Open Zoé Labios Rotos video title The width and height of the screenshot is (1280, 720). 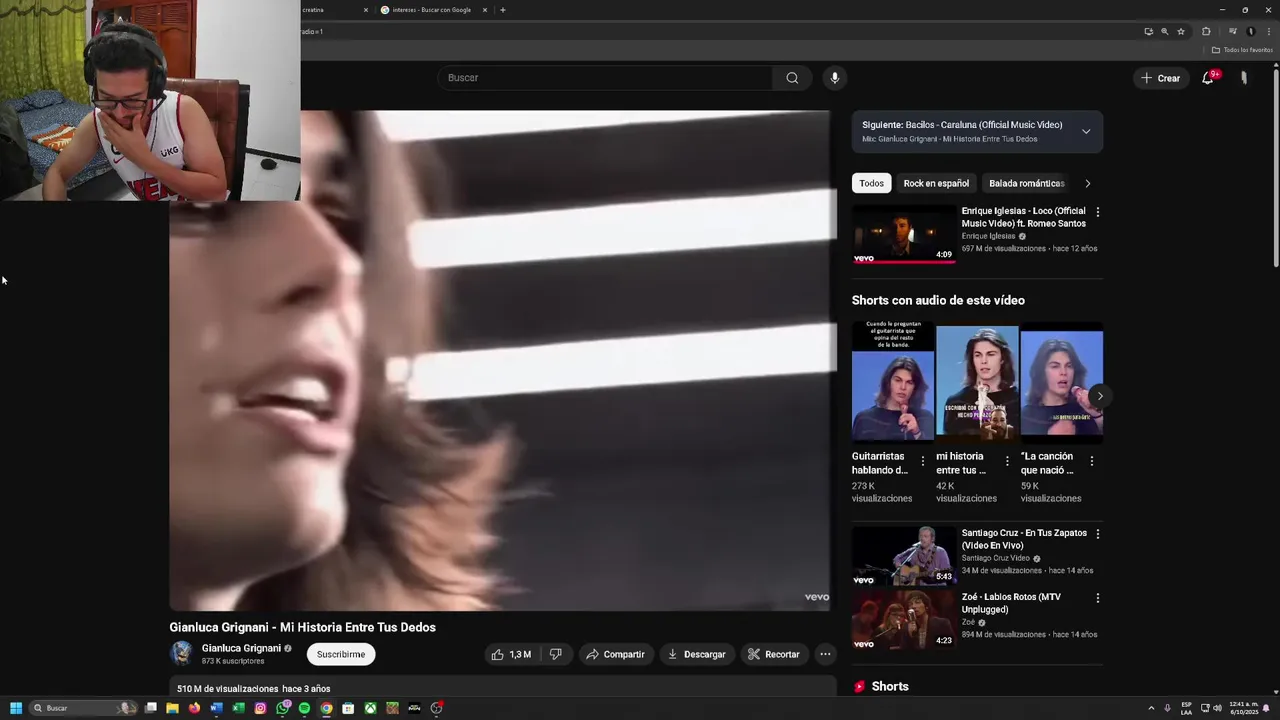coord(1011,603)
